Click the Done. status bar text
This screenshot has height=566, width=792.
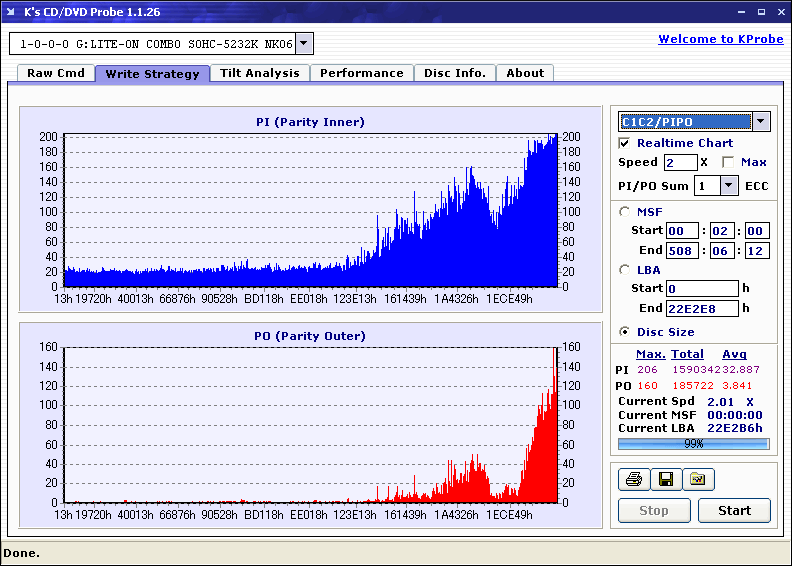[21, 553]
